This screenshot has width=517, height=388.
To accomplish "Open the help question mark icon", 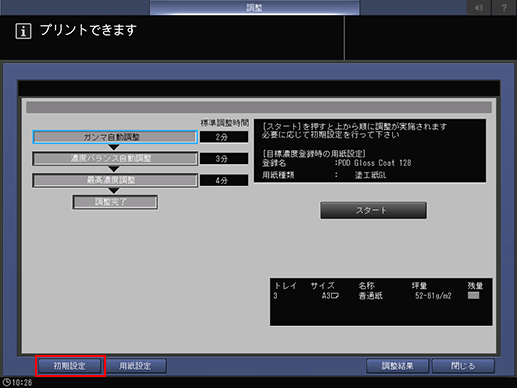I will (x=504, y=7).
